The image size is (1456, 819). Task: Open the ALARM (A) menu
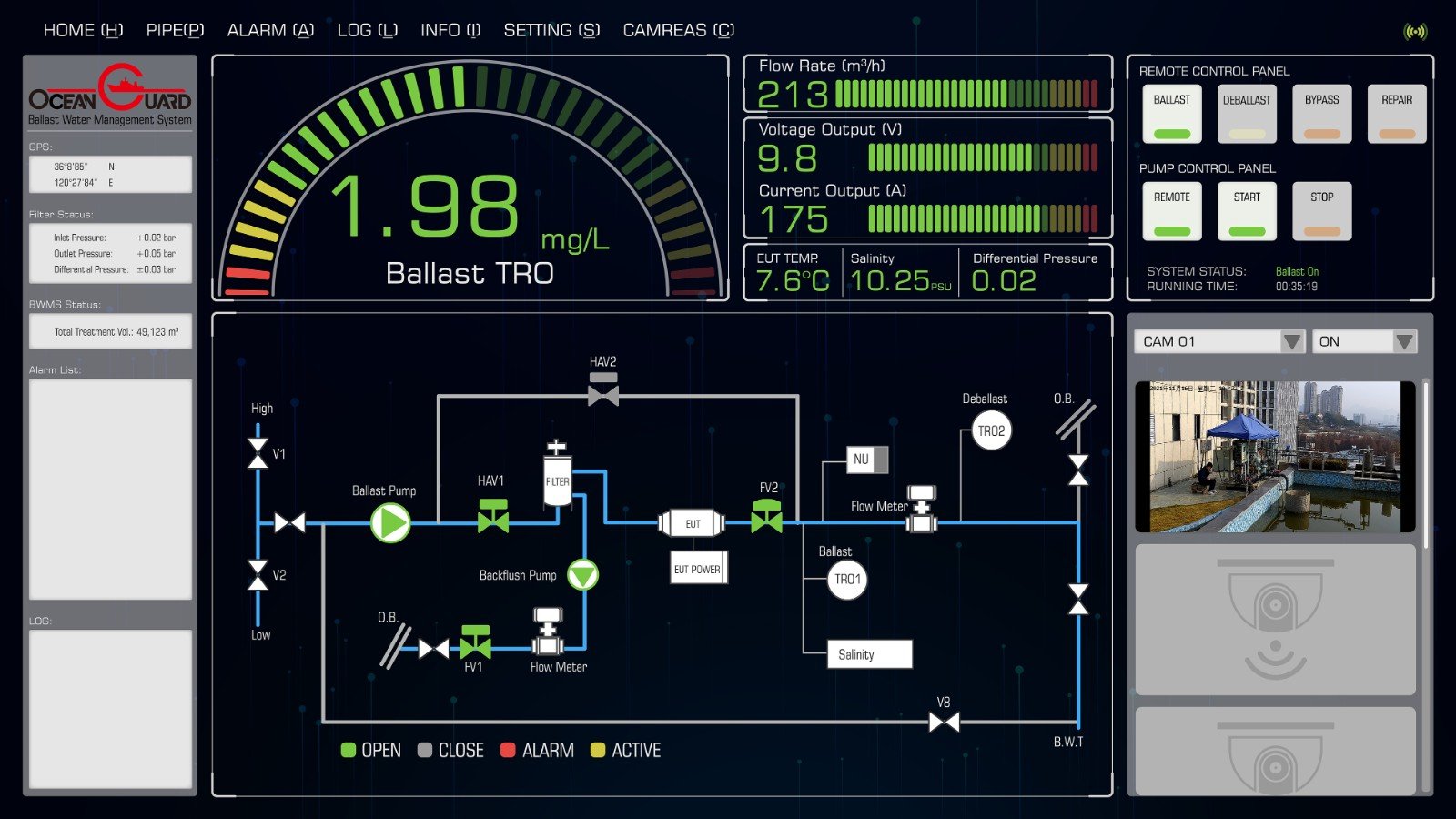pos(270,30)
